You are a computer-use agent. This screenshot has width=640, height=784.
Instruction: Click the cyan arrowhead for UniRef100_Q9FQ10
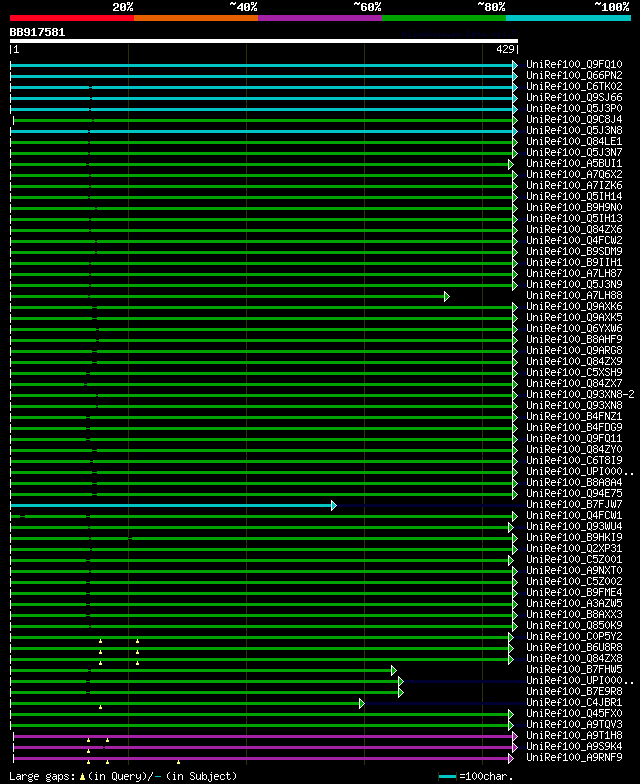515,66
